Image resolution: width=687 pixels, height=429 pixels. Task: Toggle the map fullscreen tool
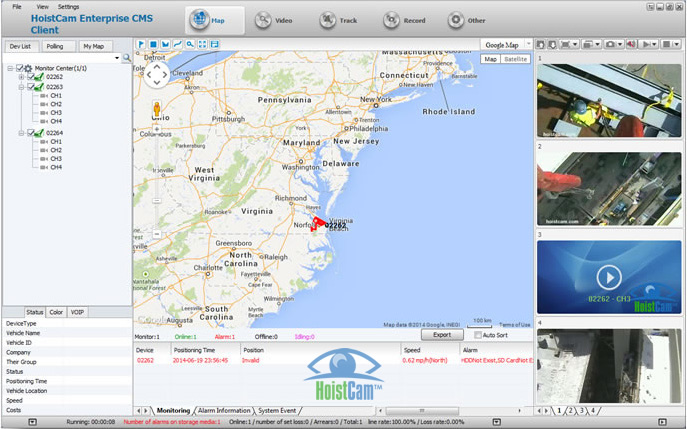point(202,44)
